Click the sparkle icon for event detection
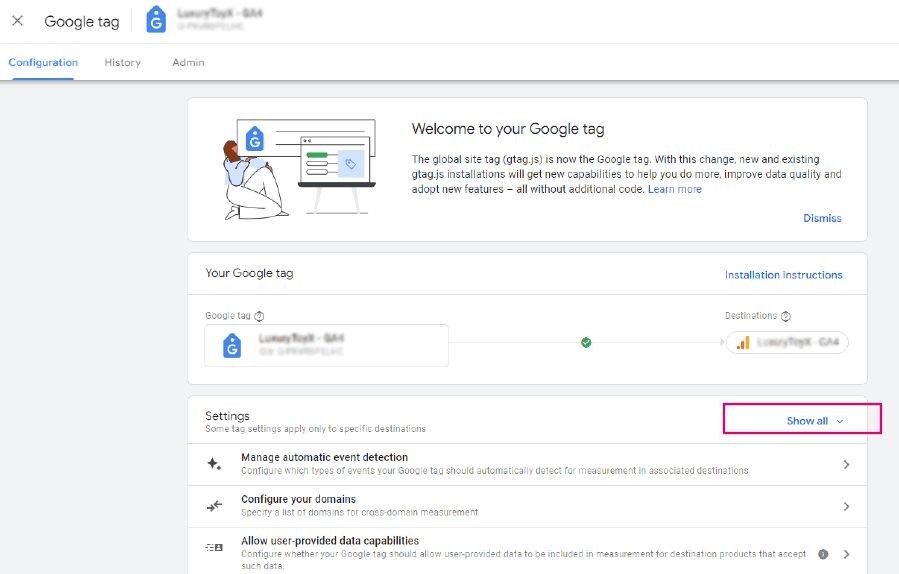The image size is (899, 574). (214, 464)
